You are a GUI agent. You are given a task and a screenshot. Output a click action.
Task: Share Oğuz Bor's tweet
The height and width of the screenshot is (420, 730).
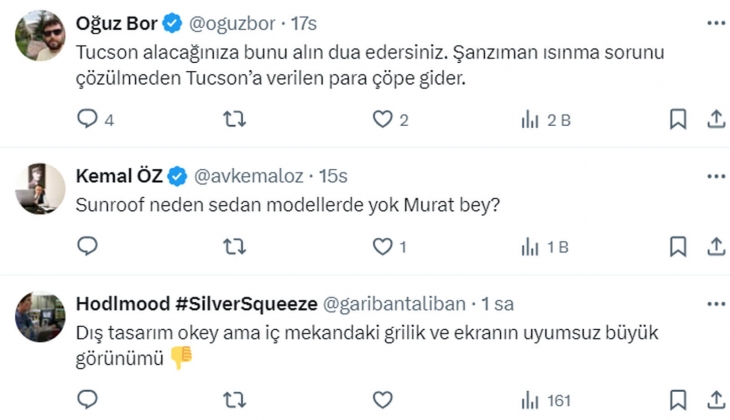pyautogui.click(x=716, y=120)
